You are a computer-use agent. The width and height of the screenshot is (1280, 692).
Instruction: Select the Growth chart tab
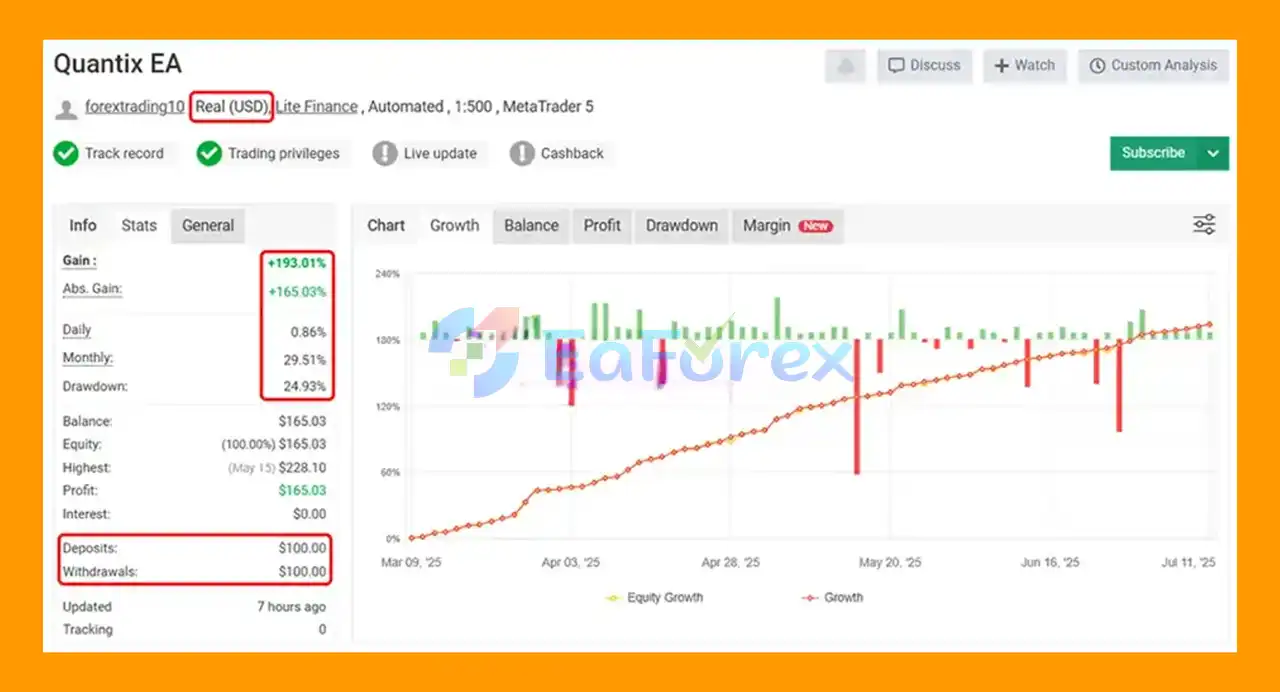click(455, 225)
